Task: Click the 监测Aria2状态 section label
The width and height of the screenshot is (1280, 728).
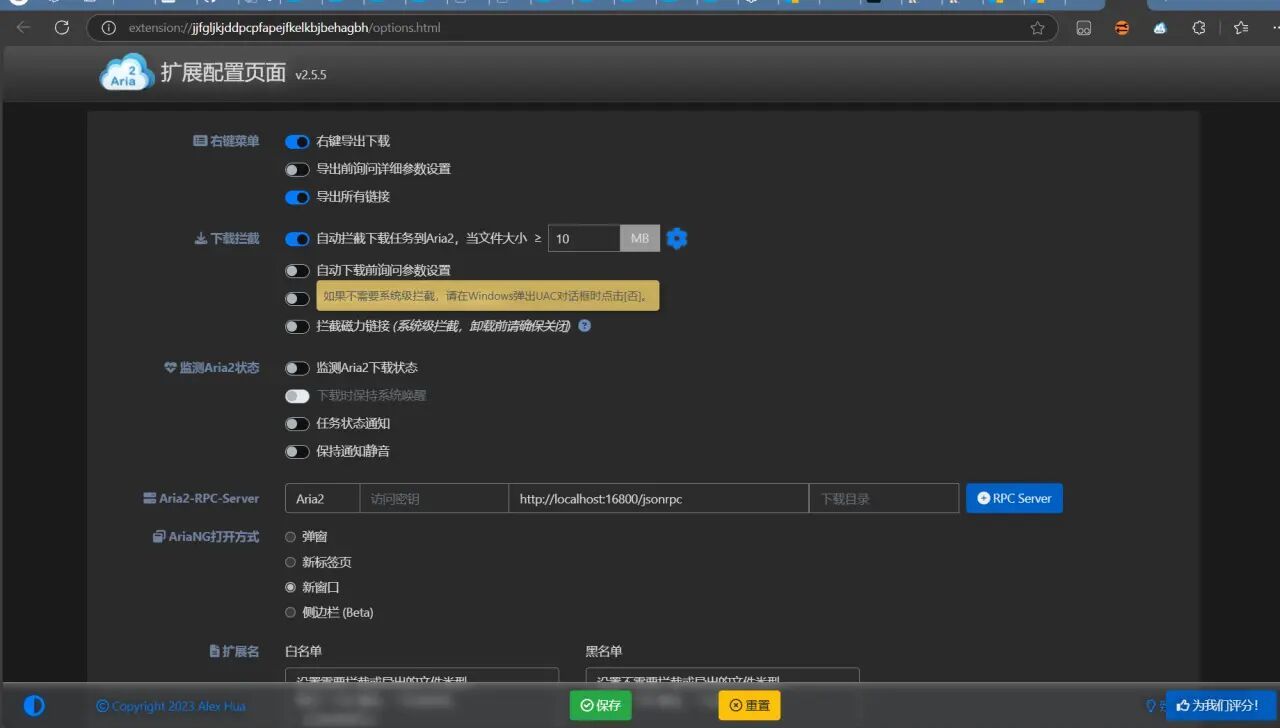Action: (211, 368)
